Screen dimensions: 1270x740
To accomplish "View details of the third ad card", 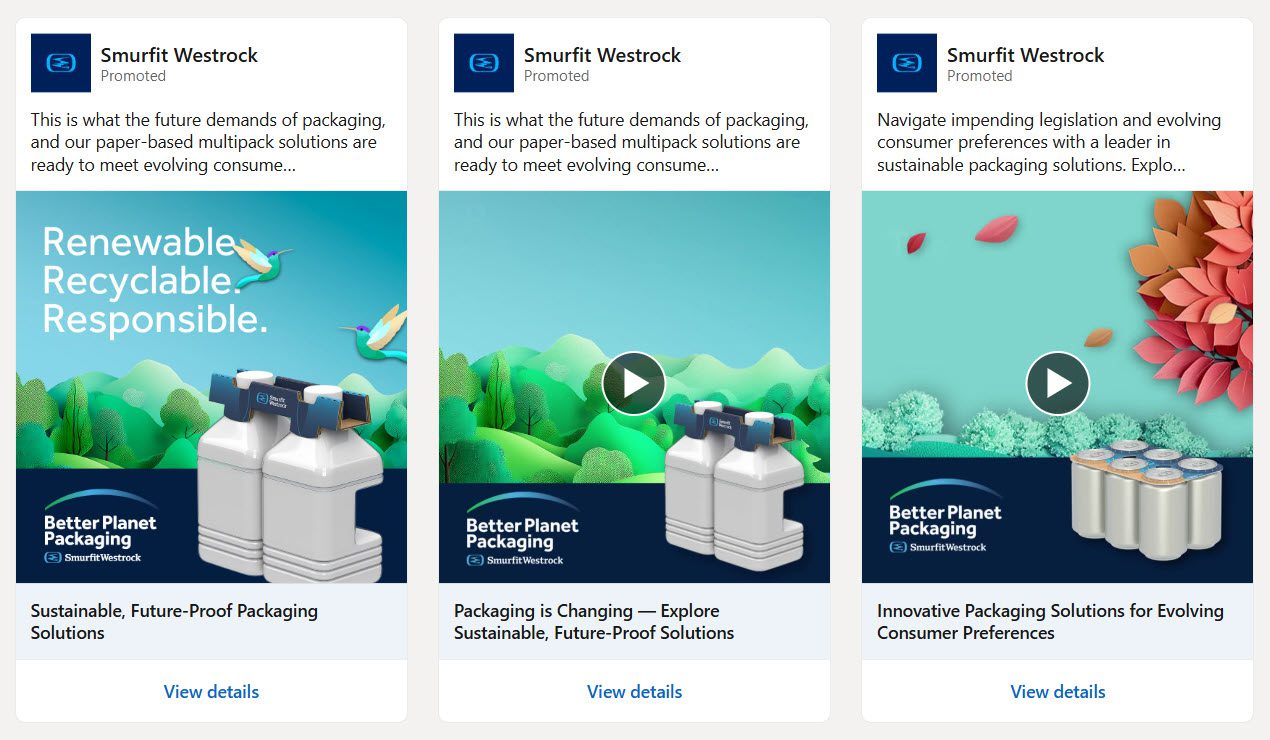I will point(1058,692).
